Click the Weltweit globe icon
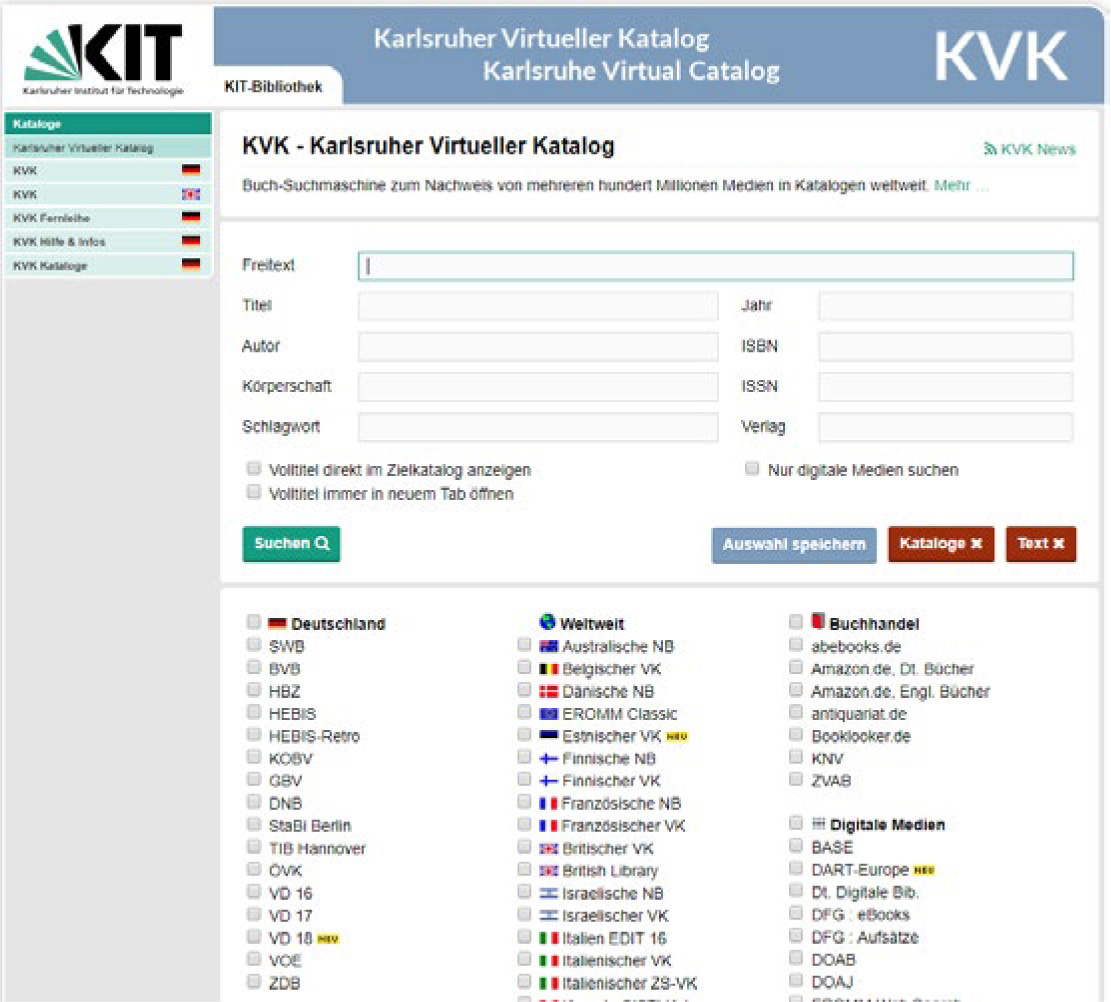 (x=547, y=622)
